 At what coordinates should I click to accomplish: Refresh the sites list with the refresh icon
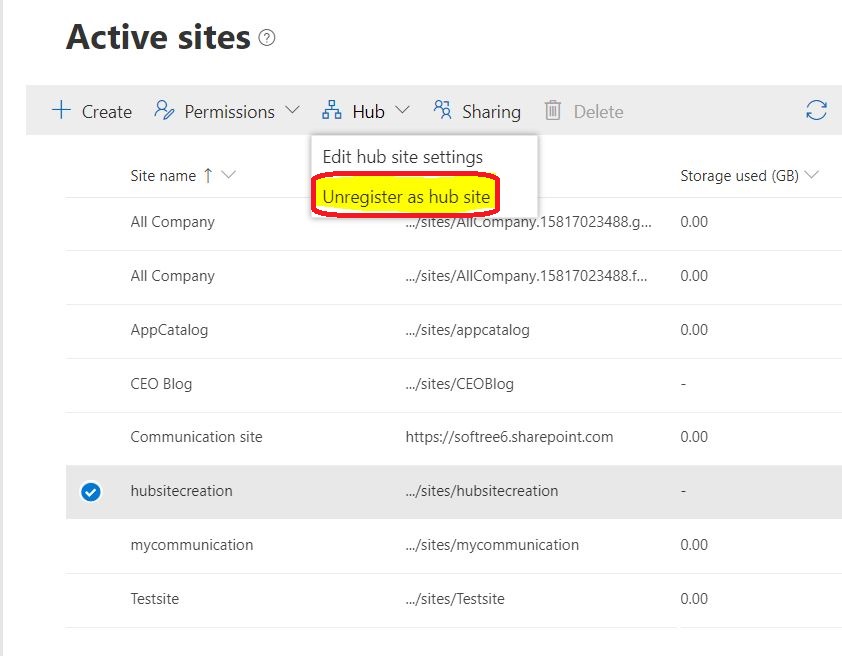(x=816, y=111)
